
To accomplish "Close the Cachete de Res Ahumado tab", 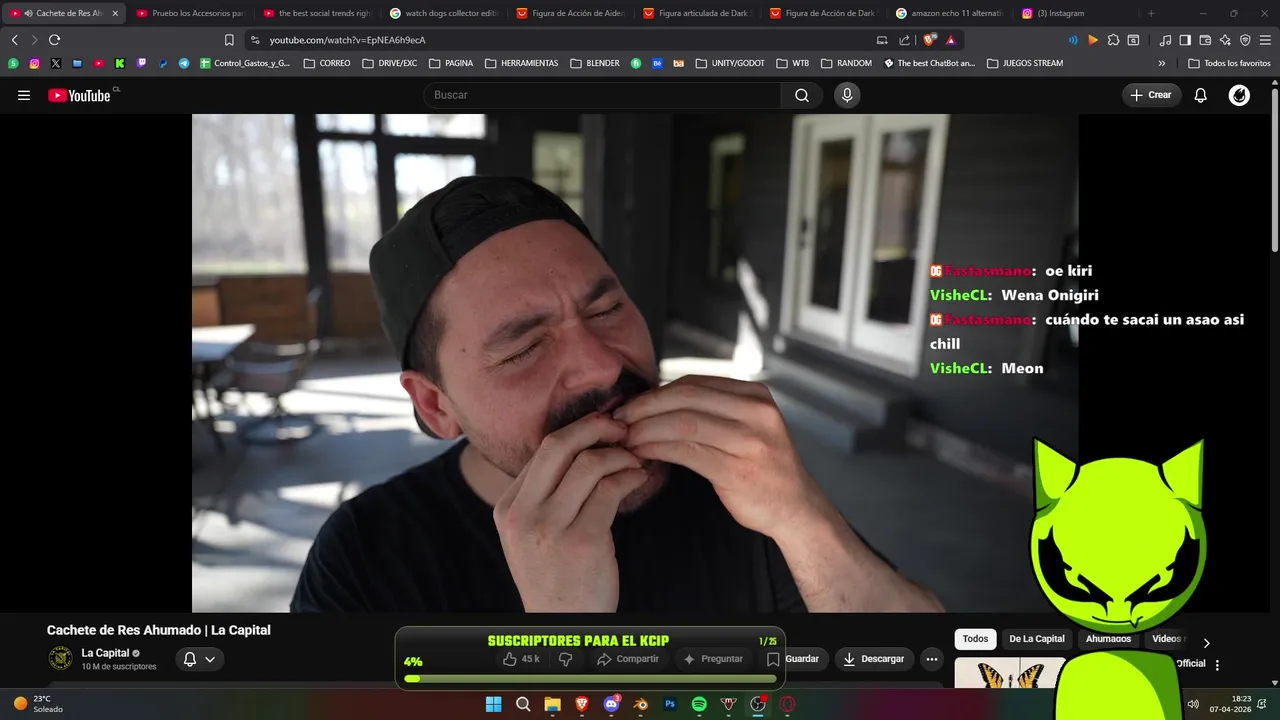I will (x=115, y=13).
